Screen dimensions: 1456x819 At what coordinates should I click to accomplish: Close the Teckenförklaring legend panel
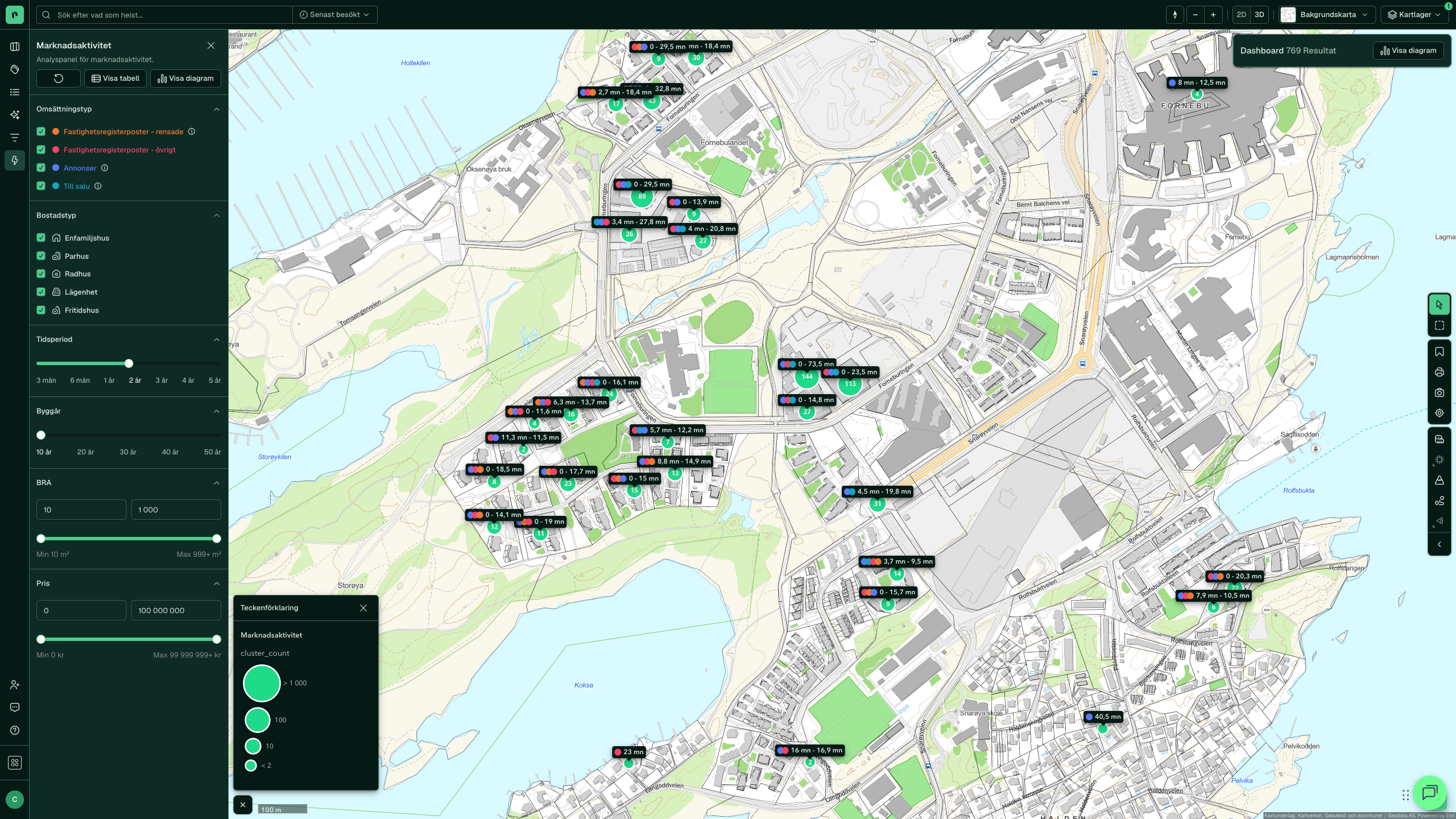(x=363, y=608)
